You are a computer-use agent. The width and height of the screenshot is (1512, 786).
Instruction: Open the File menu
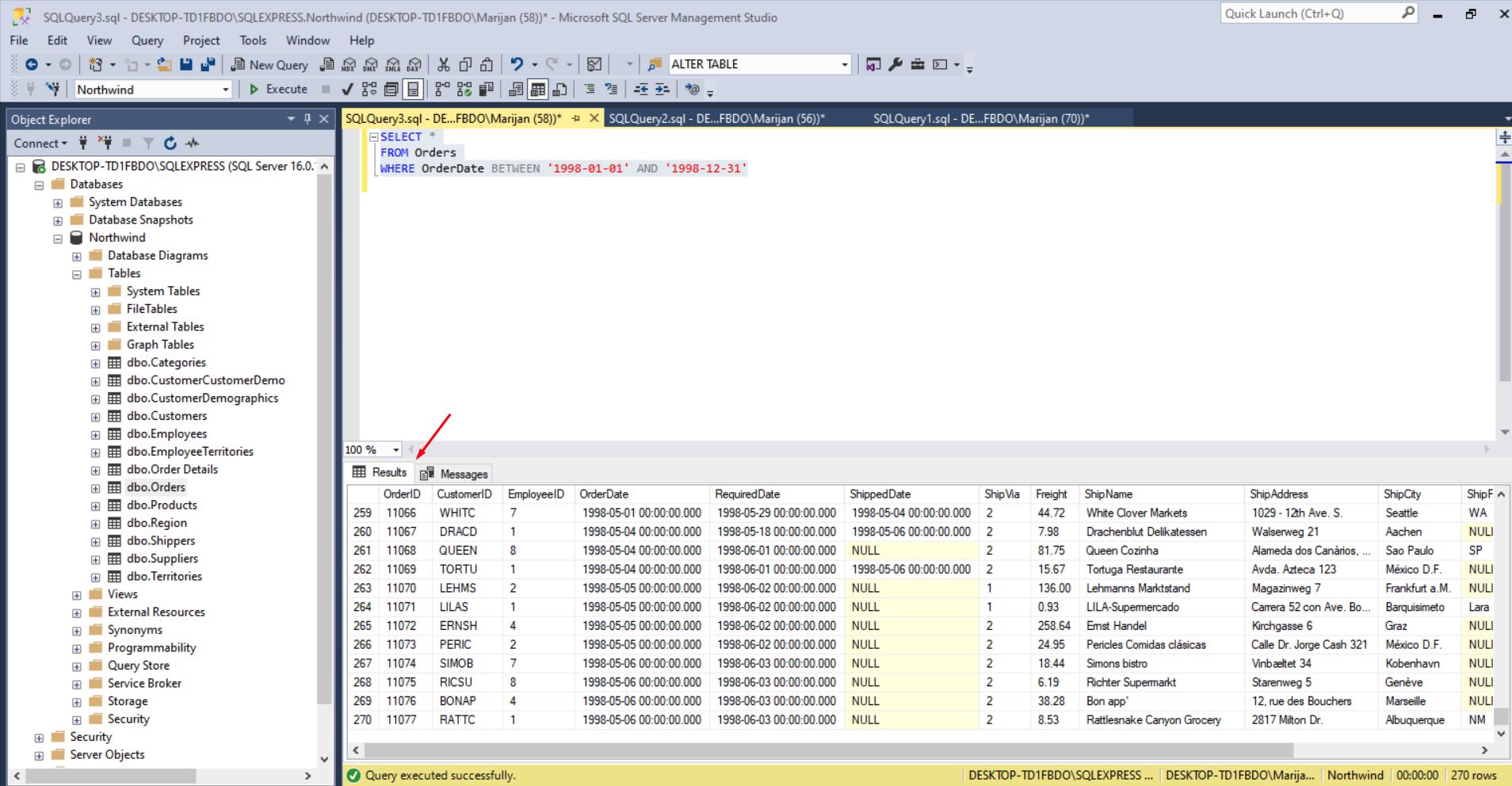pyautogui.click(x=19, y=40)
